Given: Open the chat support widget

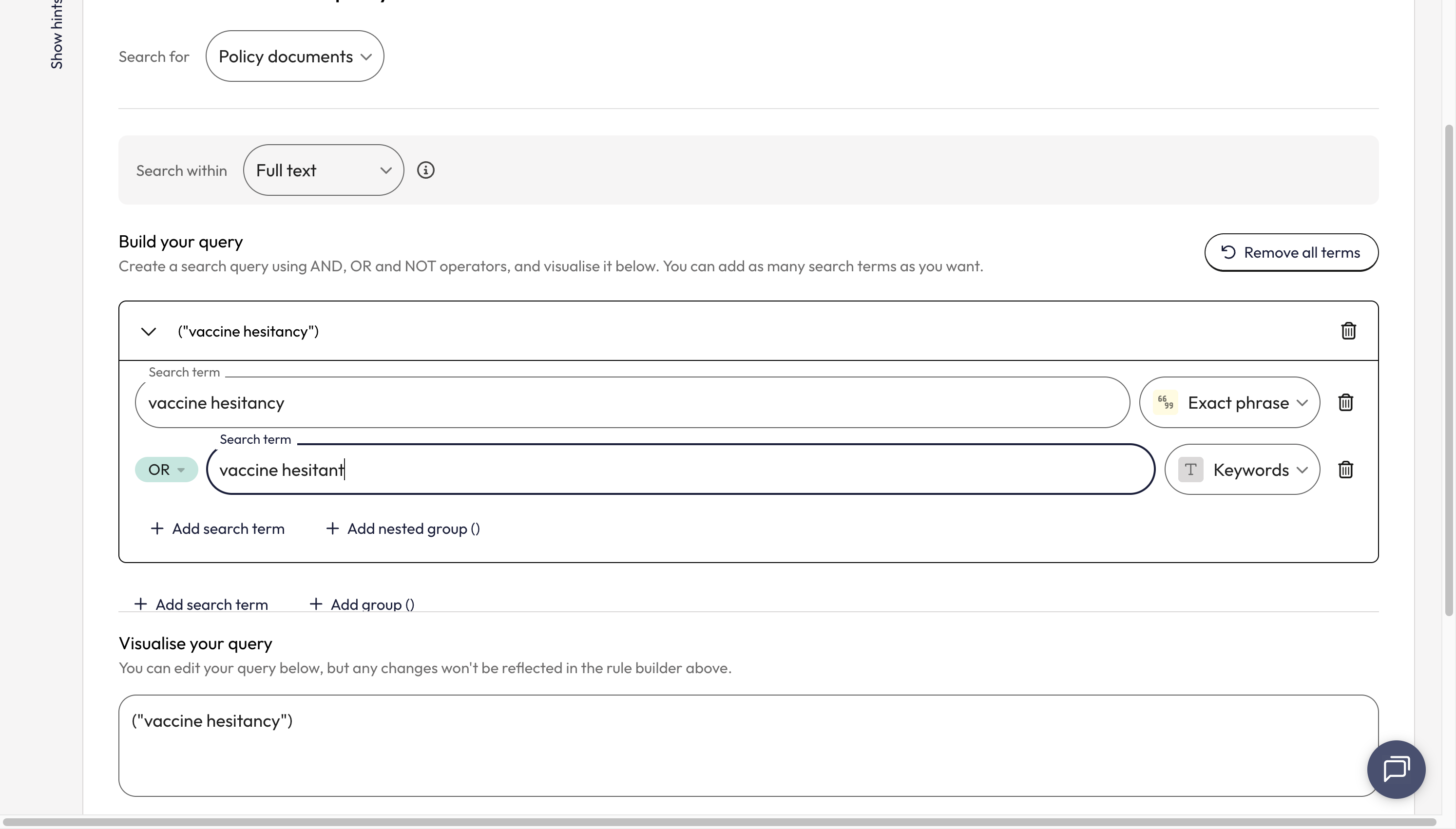Looking at the screenshot, I should point(1396,769).
